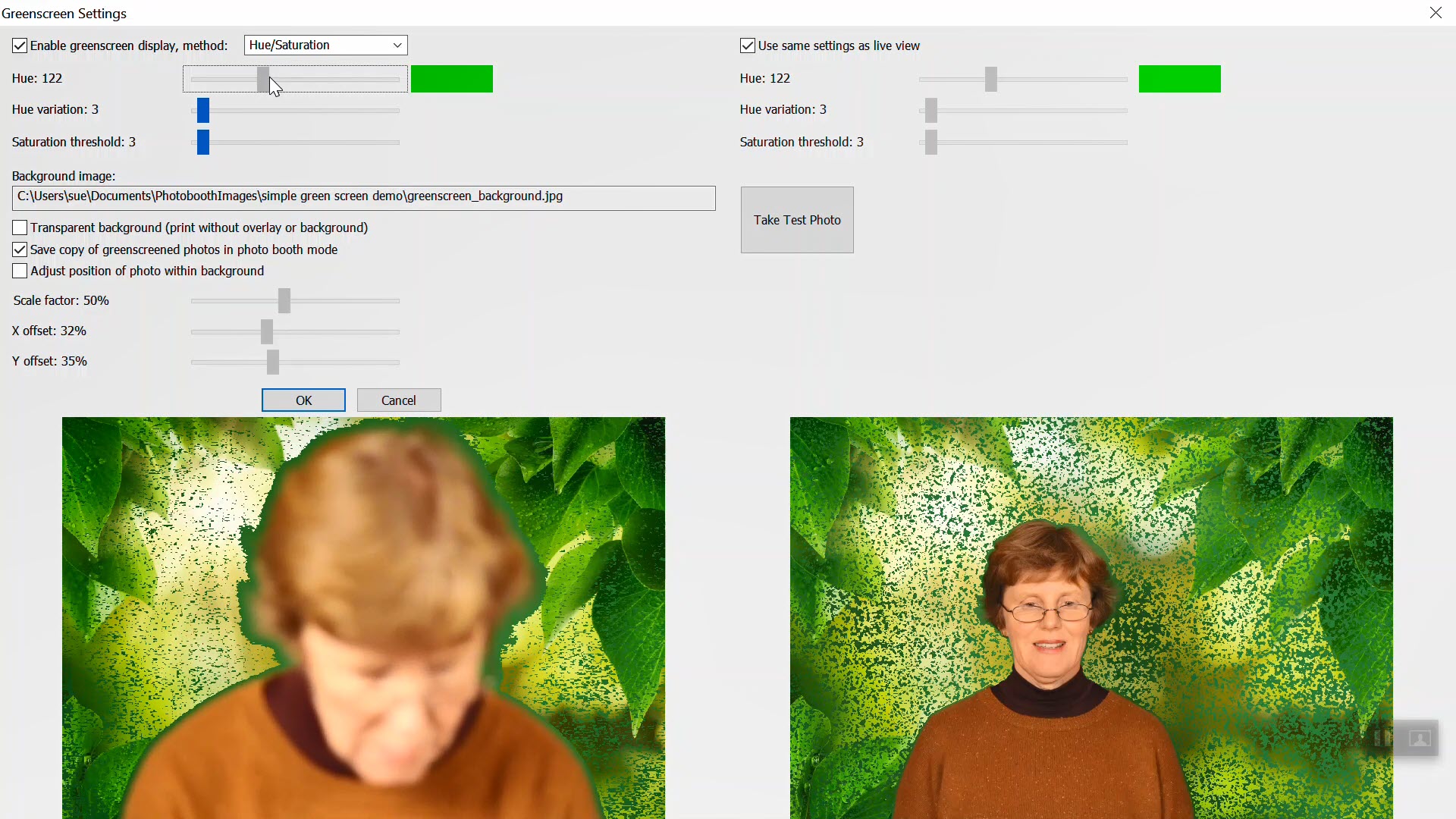Click the left Hue slider thumb
Screen dimensions: 1456x819
point(262,78)
